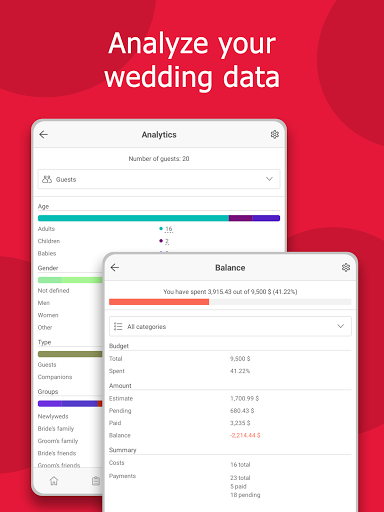Screen dimensions: 384x512
Task: Open the All categories selector
Action: click(x=230, y=326)
